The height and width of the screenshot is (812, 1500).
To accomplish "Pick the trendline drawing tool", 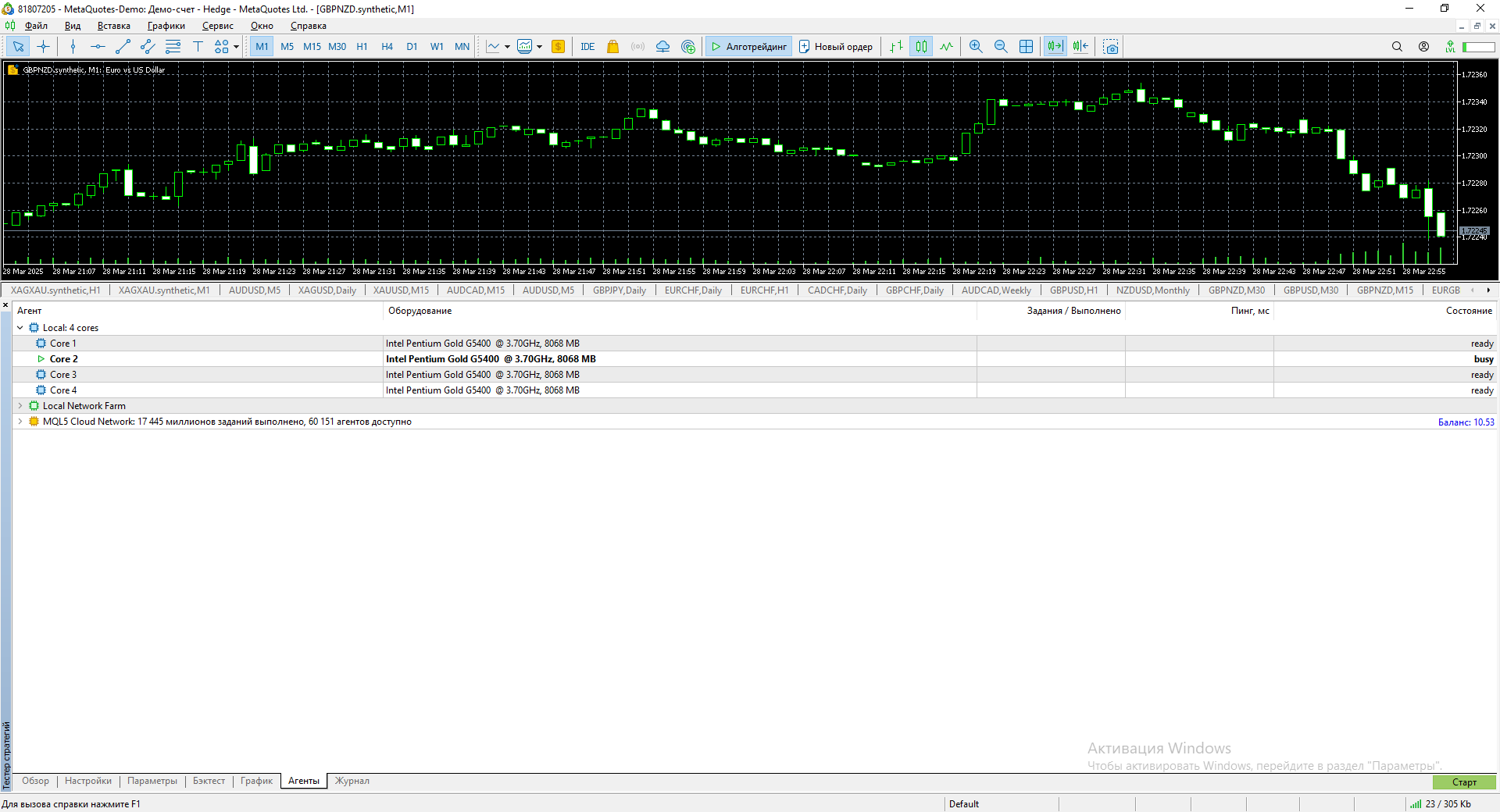I will pyautogui.click(x=123, y=47).
